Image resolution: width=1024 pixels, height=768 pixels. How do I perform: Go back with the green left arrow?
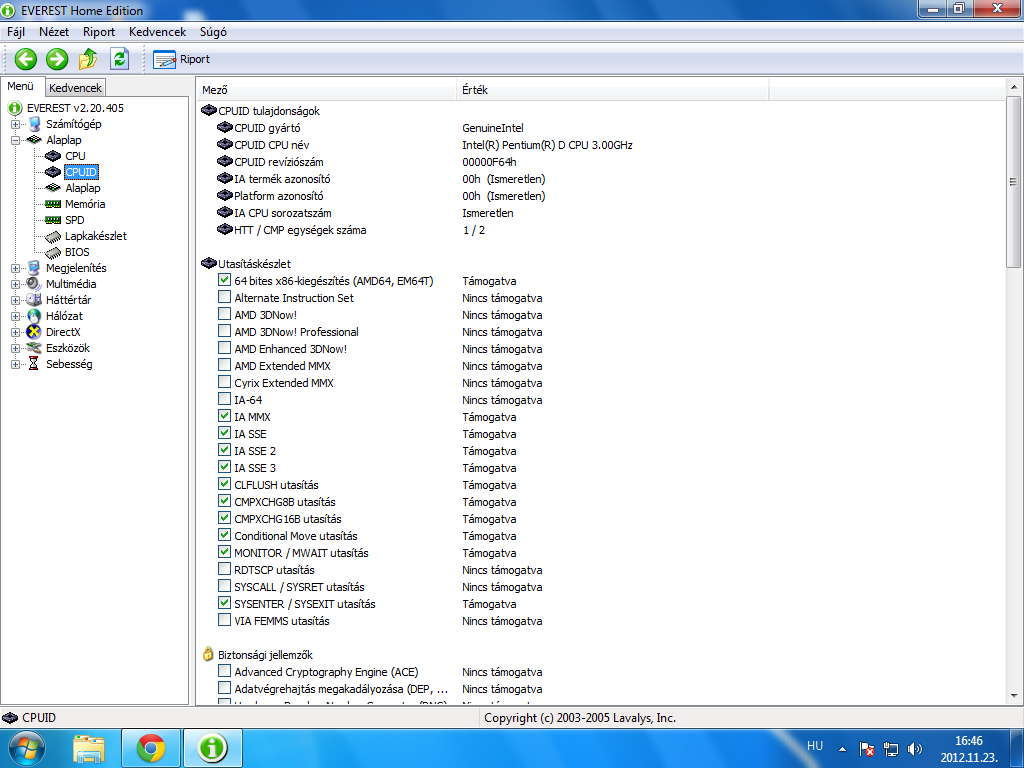pos(25,59)
